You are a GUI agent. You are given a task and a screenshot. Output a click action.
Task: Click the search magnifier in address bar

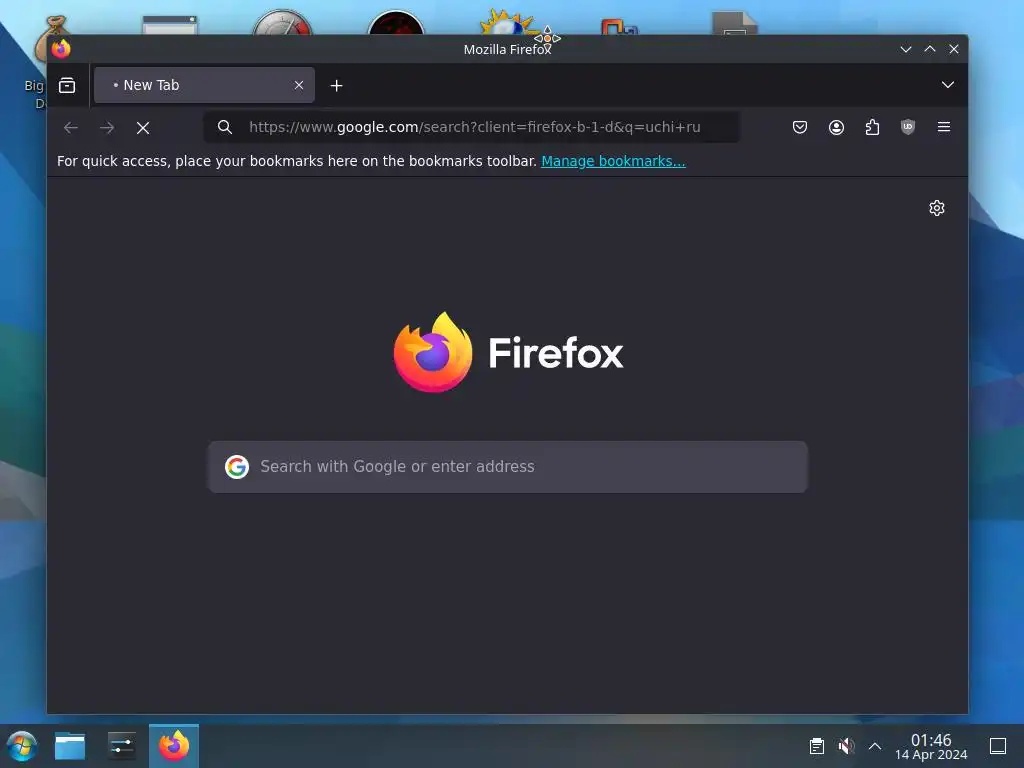pos(225,127)
